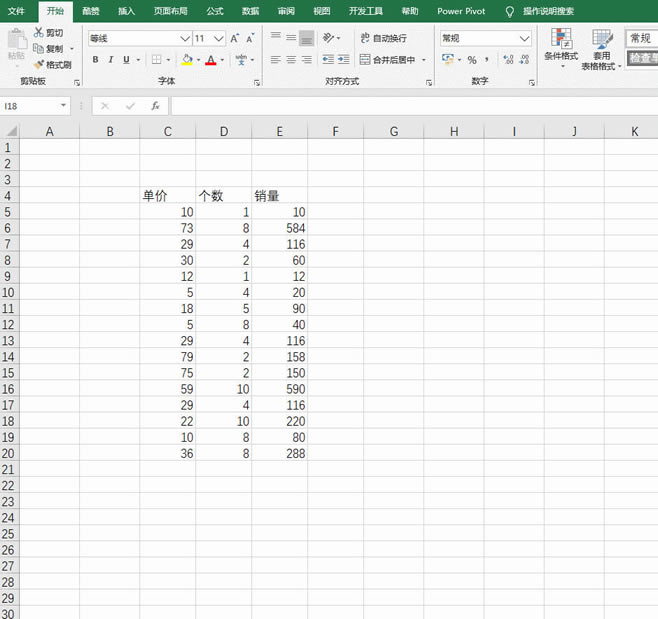Align text left
Screen dimensions: 658x619
pyautogui.click(x=275, y=60)
